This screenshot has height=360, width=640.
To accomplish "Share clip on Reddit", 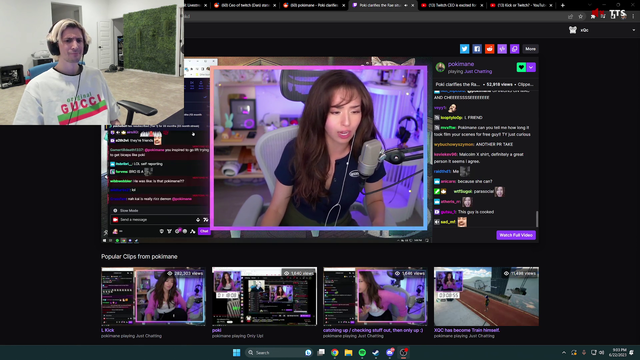I will (x=489, y=49).
